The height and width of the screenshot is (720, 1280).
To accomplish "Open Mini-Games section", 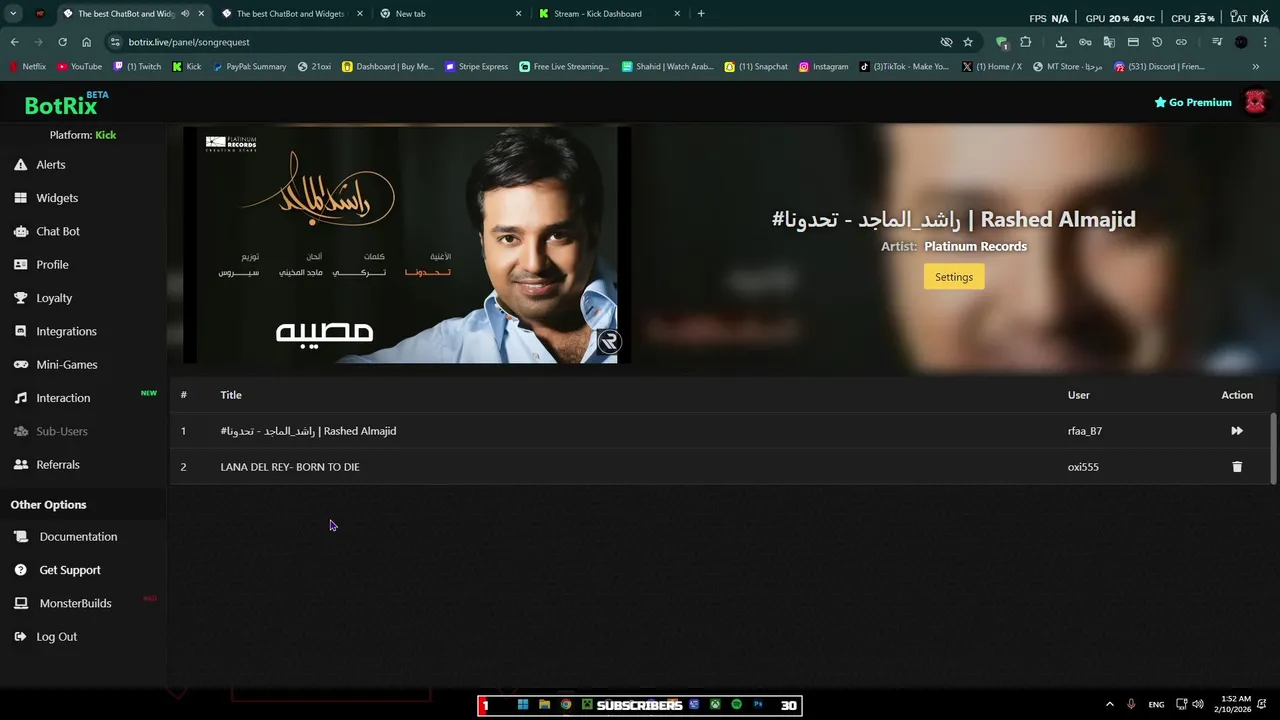I will coord(67,365).
